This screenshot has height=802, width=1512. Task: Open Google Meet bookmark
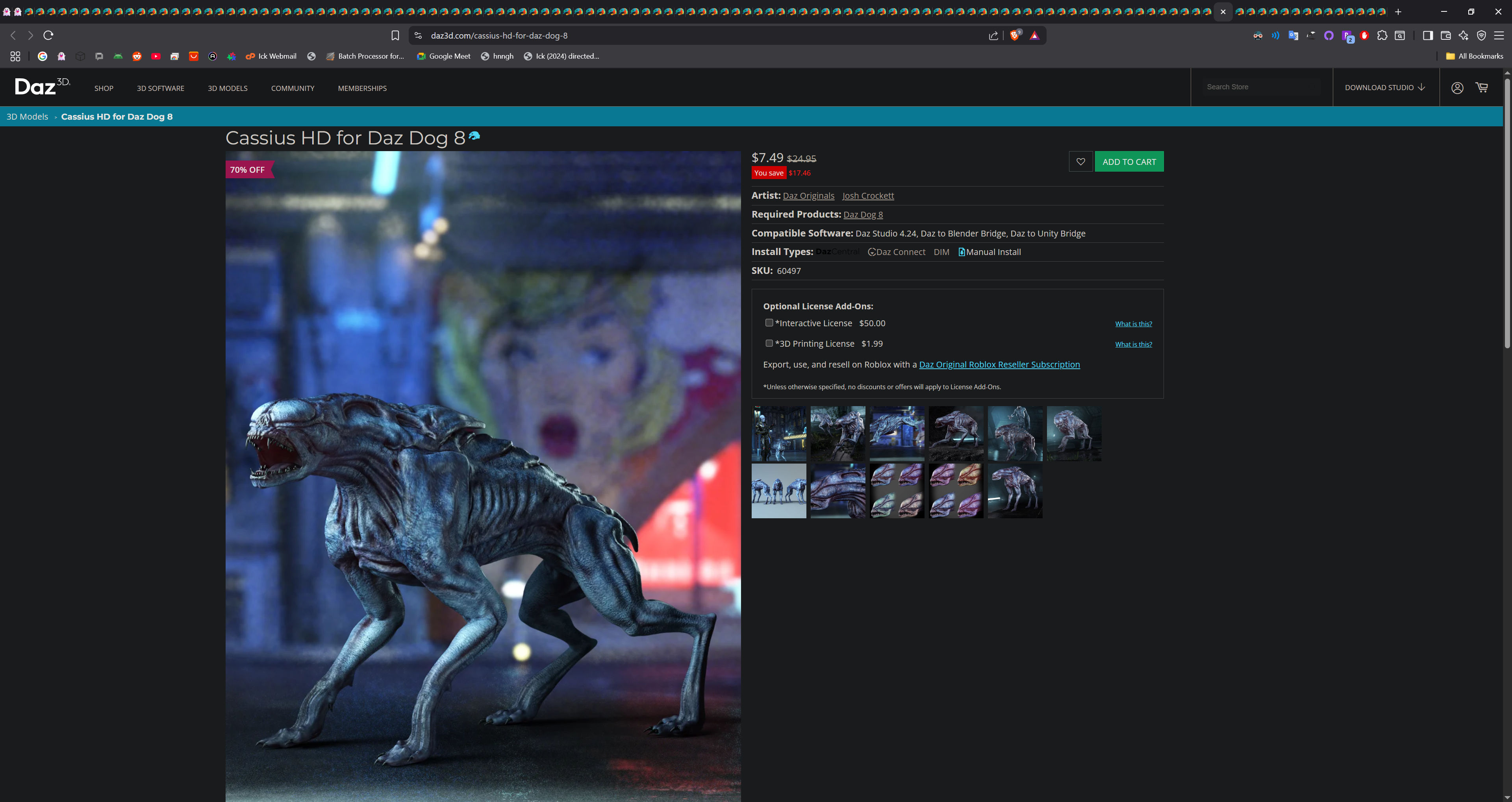pyautogui.click(x=444, y=56)
